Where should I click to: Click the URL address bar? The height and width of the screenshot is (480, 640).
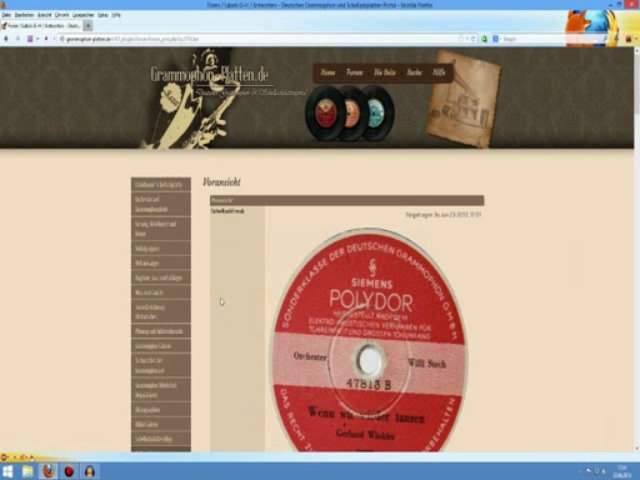pos(250,39)
